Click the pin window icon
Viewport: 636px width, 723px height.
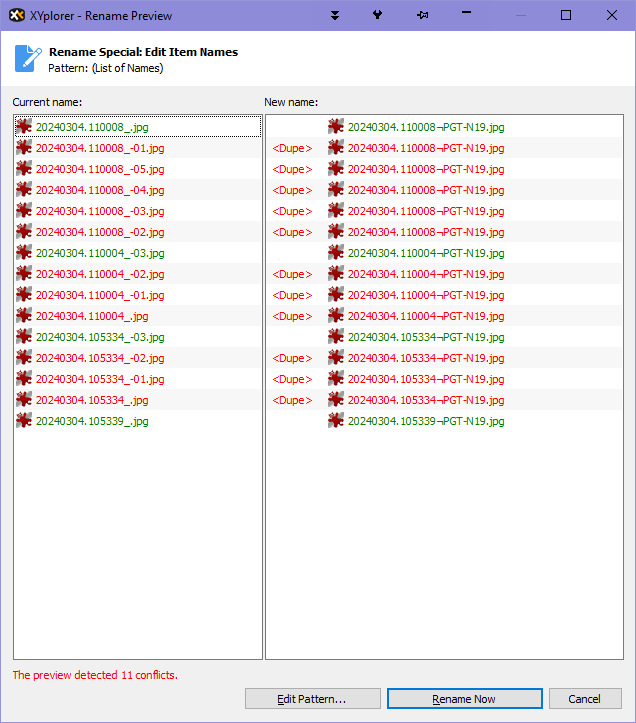(422, 15)
